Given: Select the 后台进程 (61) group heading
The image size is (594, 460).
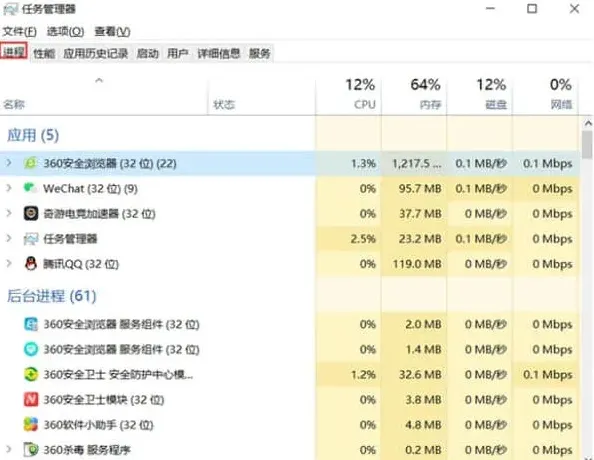Looking at the screenshot, I should click(52, 296).
